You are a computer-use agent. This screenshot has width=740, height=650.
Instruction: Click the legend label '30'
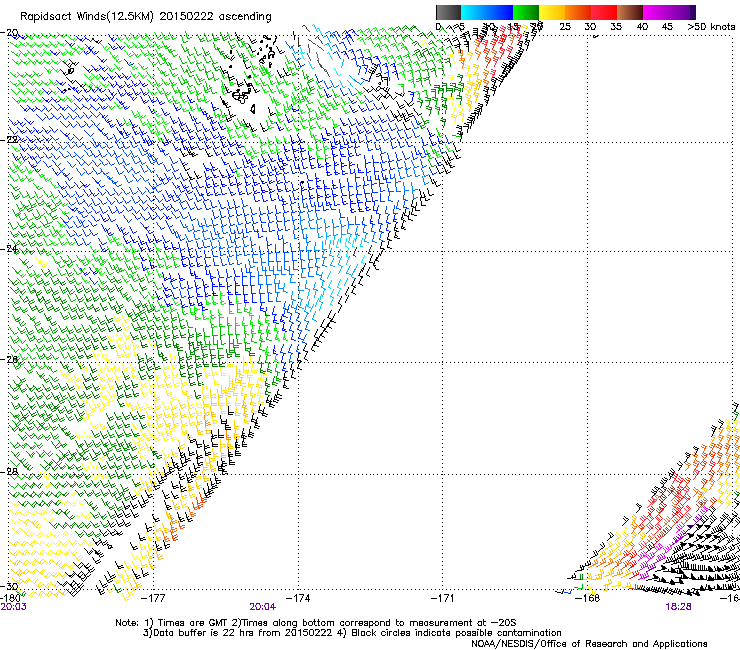(x=590, y=27)
